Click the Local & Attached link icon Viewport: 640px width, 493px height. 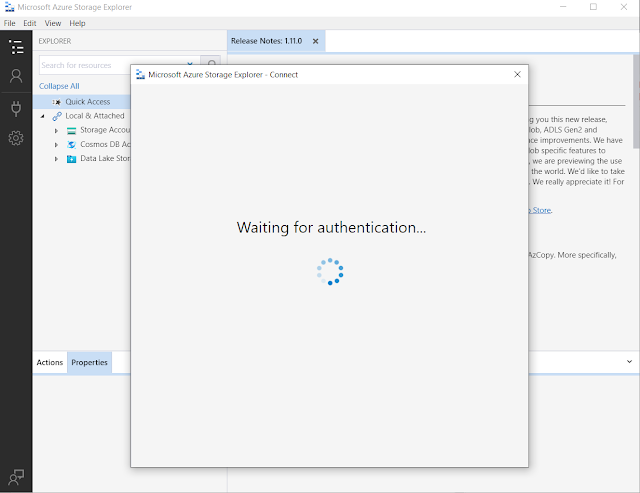pyautogui.click(x=57, y=116)
